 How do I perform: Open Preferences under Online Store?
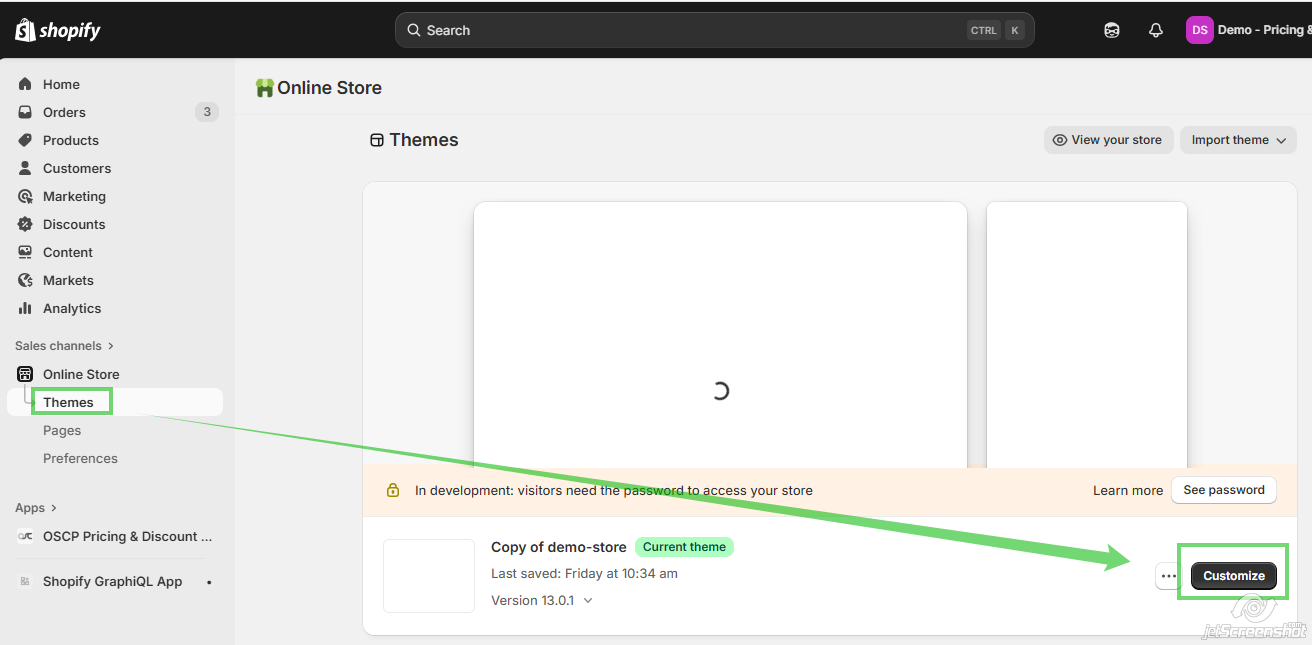click(x=80, y=459)
